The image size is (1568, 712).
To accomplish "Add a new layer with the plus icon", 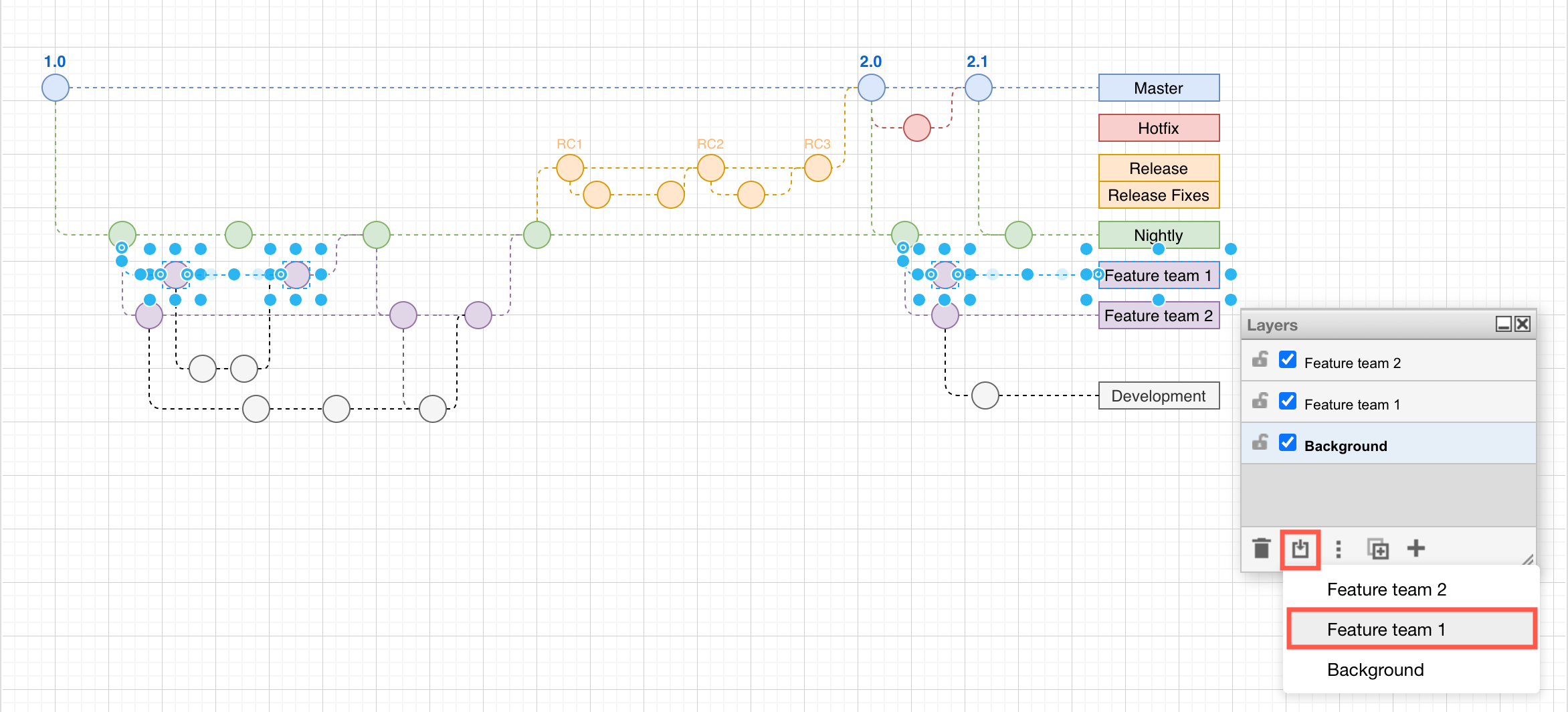I will [1416, 549].
